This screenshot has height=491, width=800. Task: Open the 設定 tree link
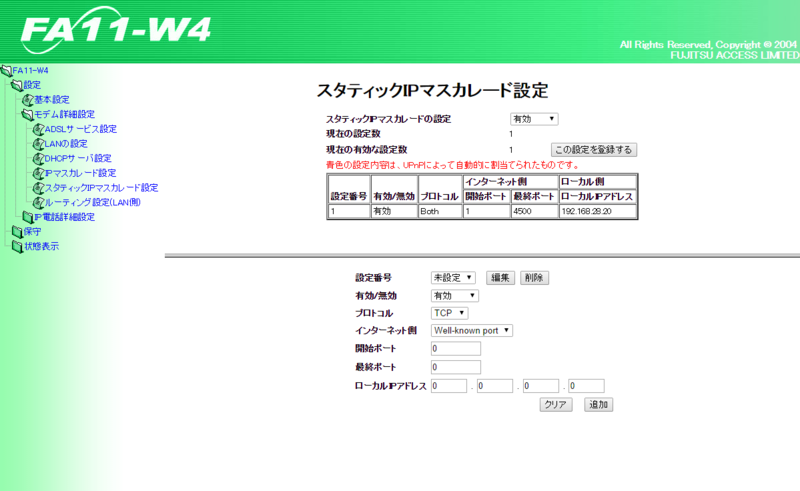click(32, 85)
